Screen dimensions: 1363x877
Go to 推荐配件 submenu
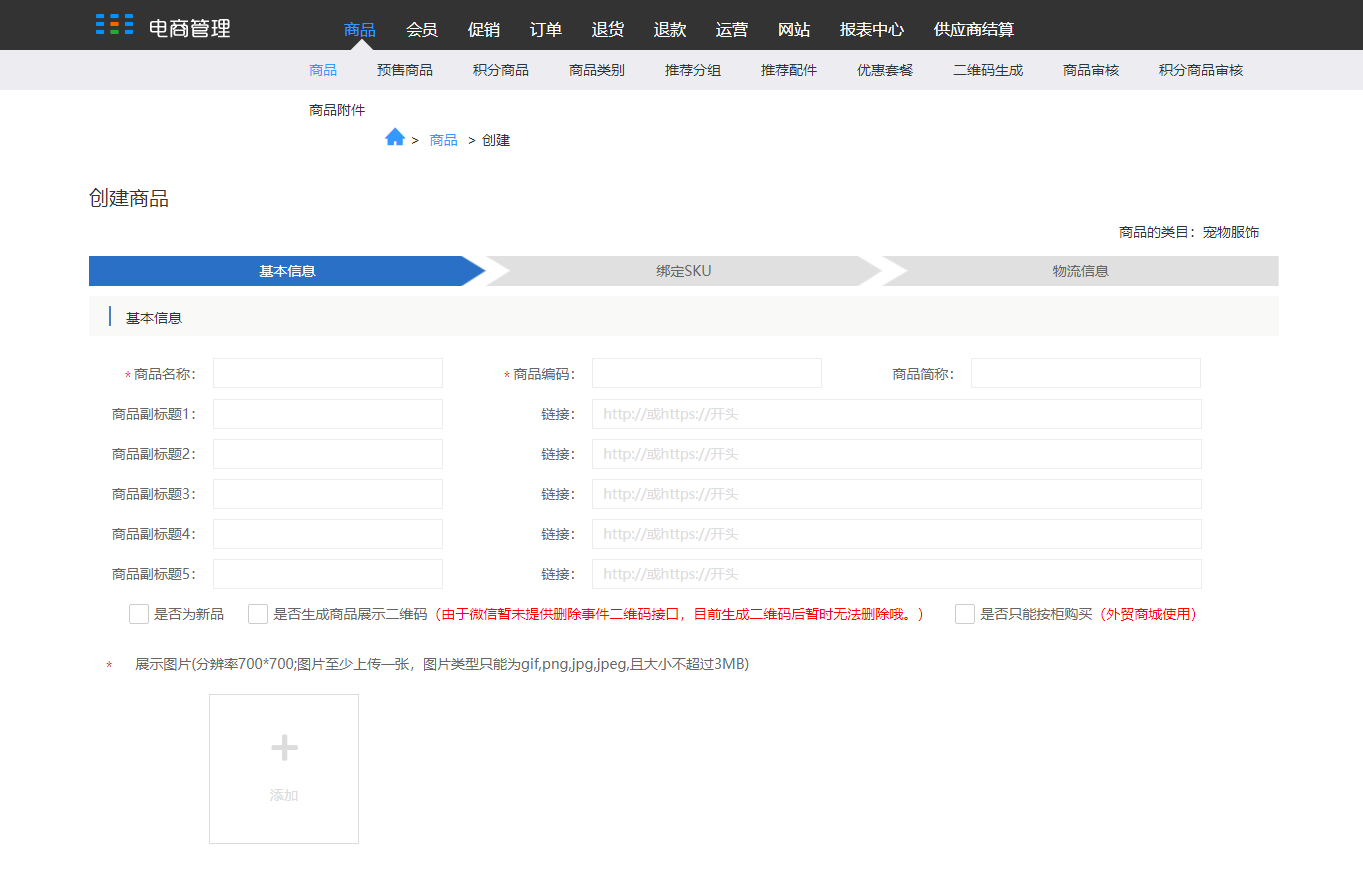(x=789, y=70)
